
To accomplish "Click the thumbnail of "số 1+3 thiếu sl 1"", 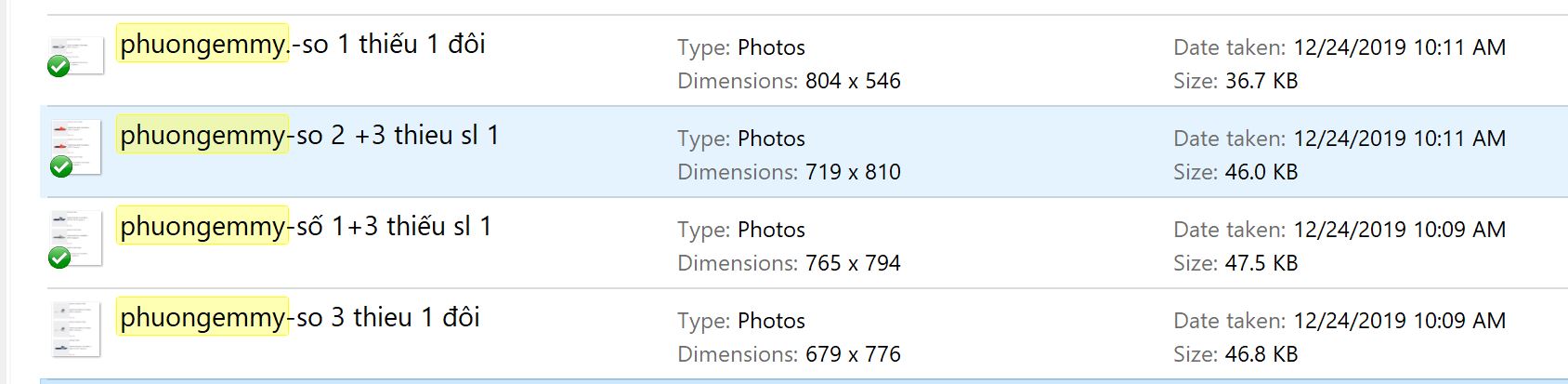I will (78, 235).
